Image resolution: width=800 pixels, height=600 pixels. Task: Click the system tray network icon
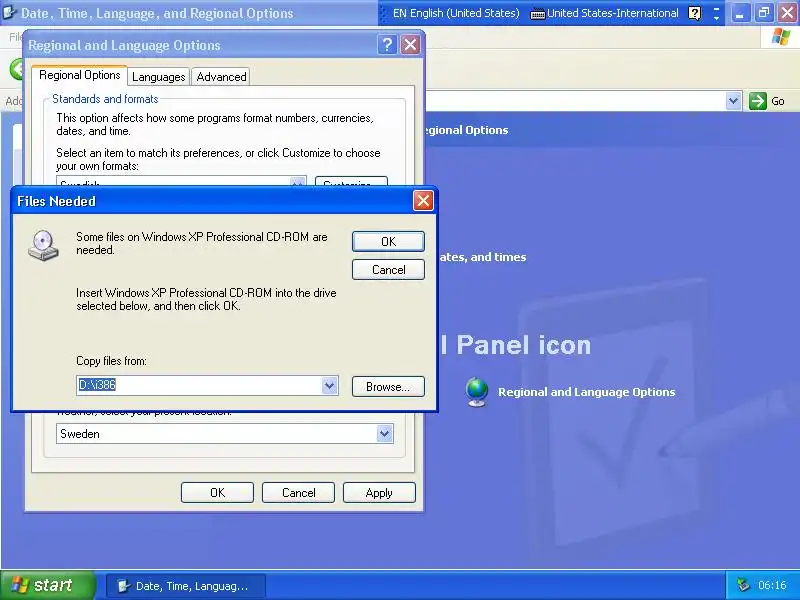point(744,585)
